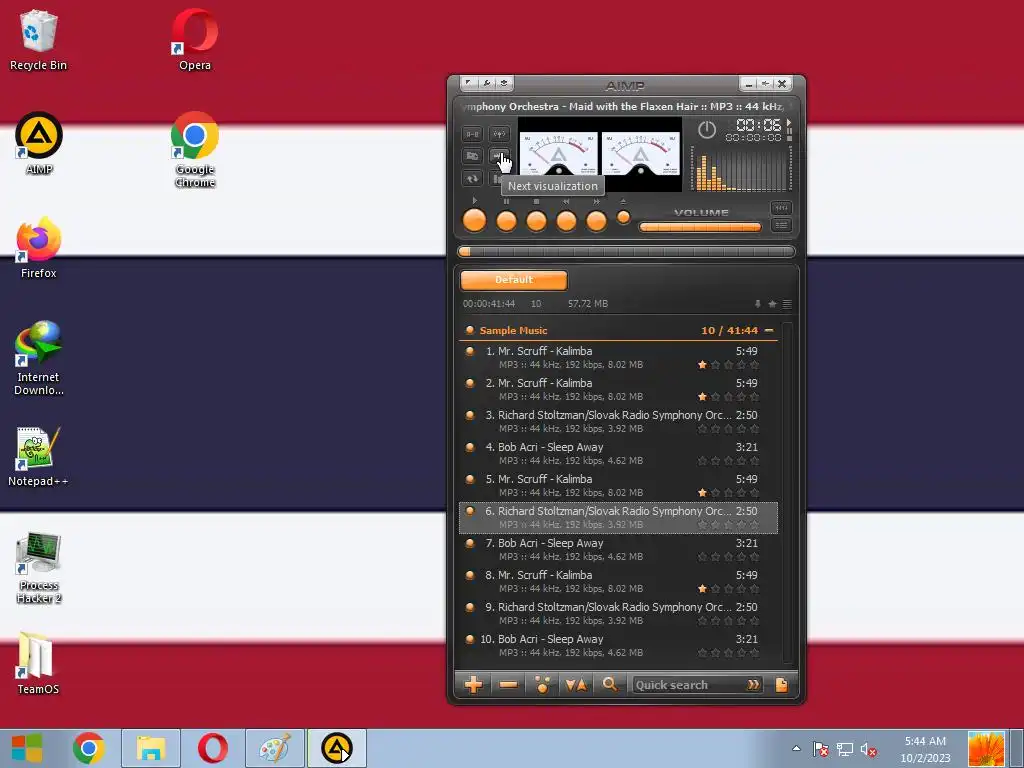Open AIMP preferences wrench icon

click(487, 83)
